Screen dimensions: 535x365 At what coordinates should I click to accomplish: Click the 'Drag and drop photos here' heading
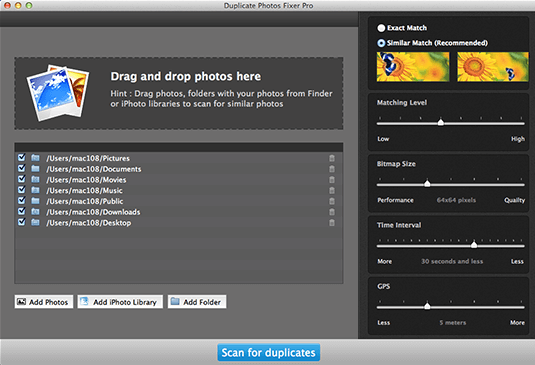186,76
